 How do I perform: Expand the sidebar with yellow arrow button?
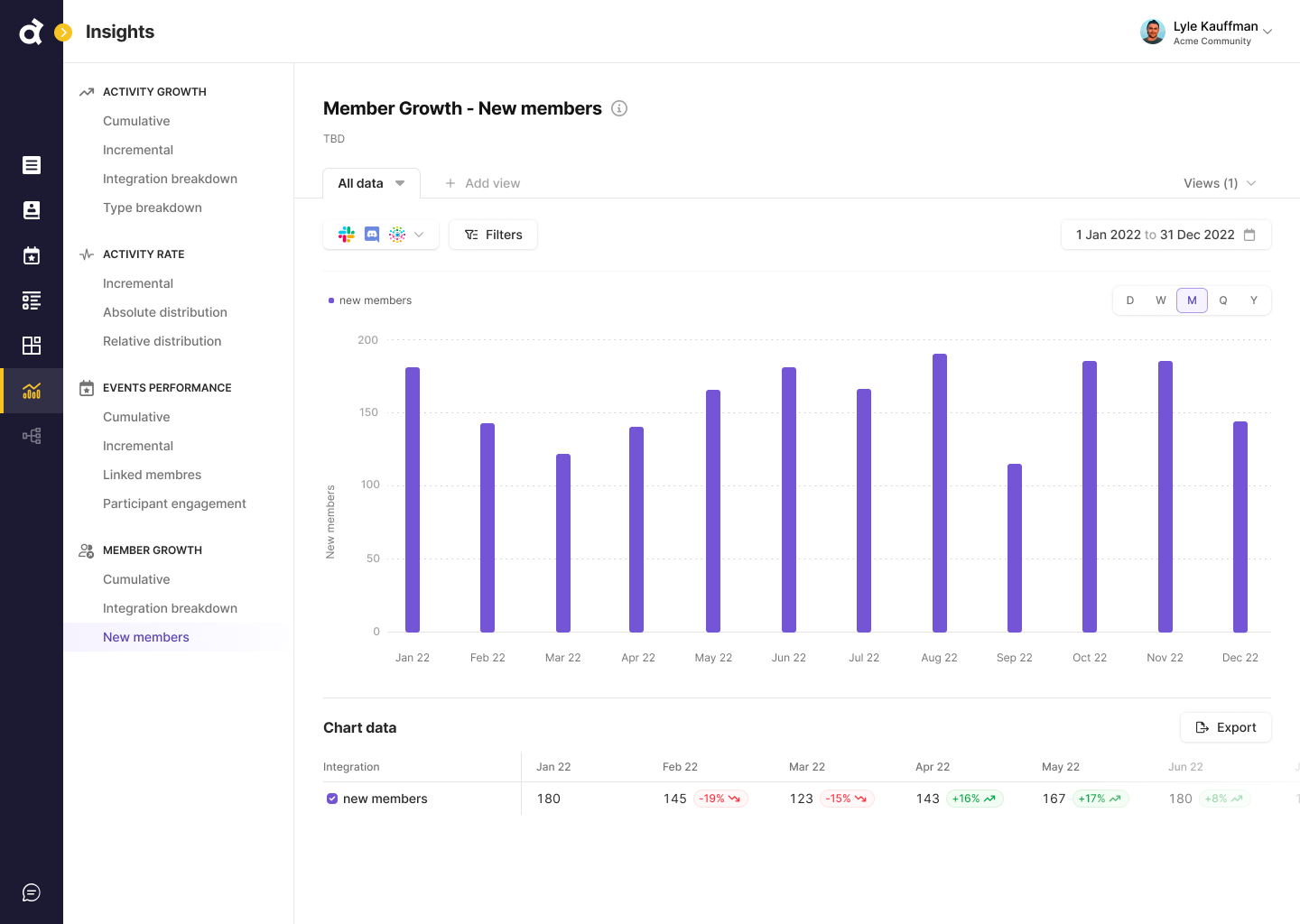(x=63, y=32)
